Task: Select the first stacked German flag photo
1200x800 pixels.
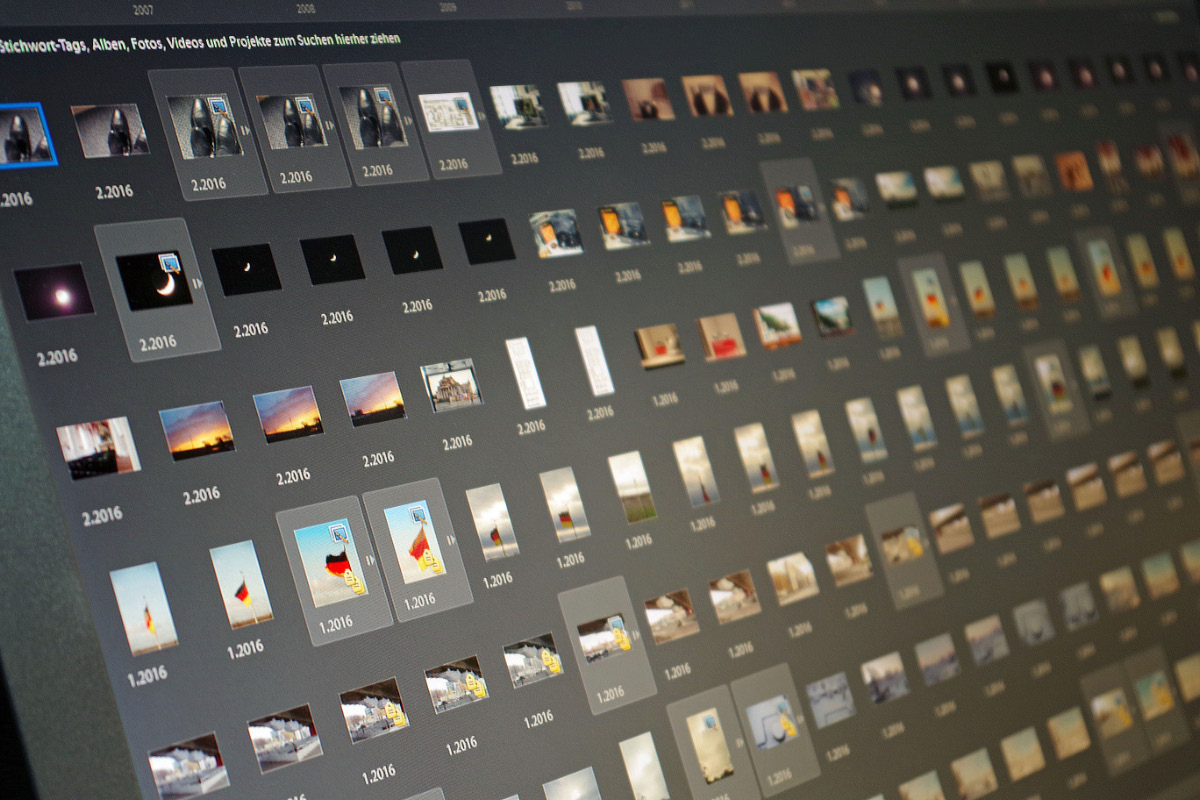Action: click(331, 563)
